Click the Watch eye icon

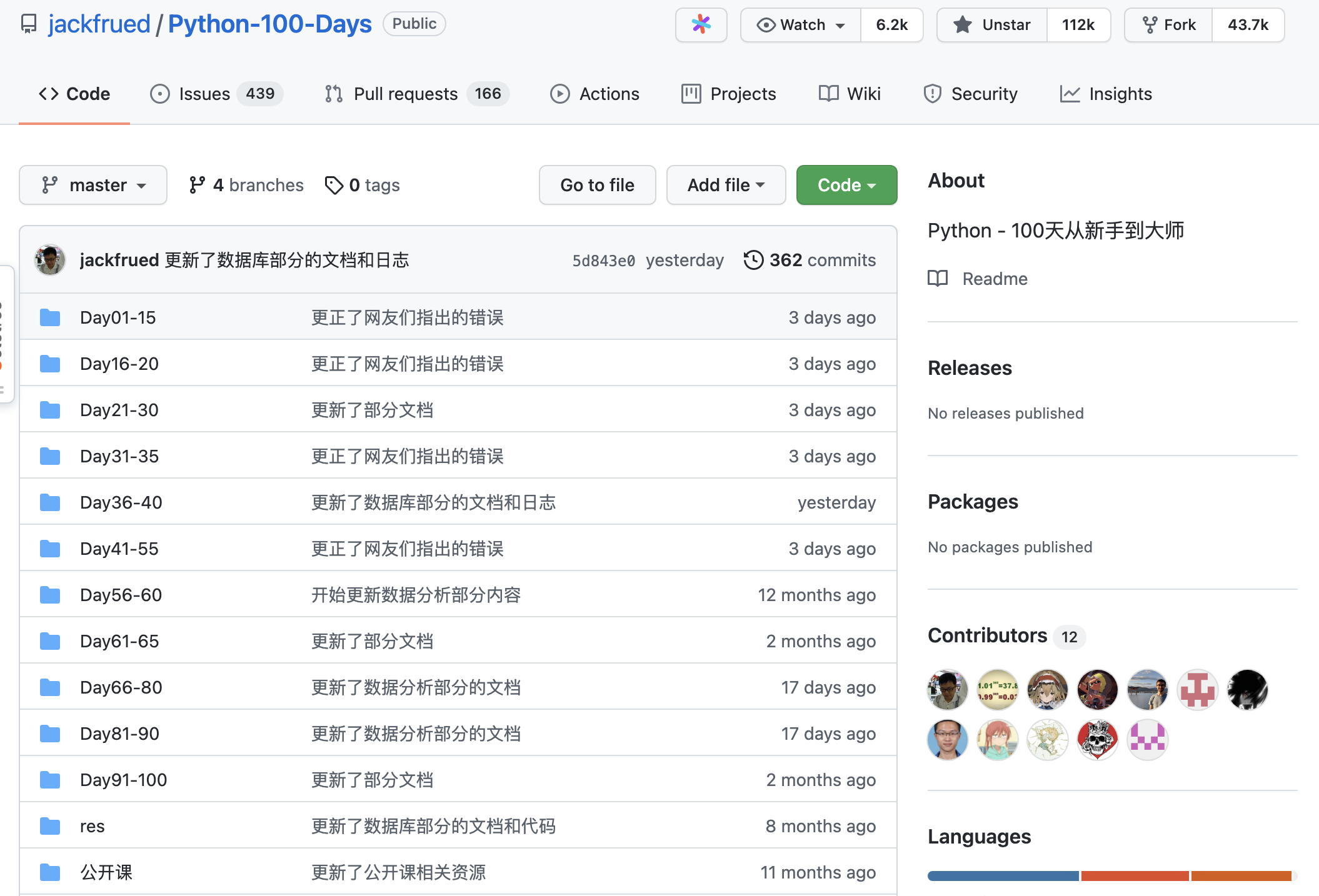click(766, 25)
